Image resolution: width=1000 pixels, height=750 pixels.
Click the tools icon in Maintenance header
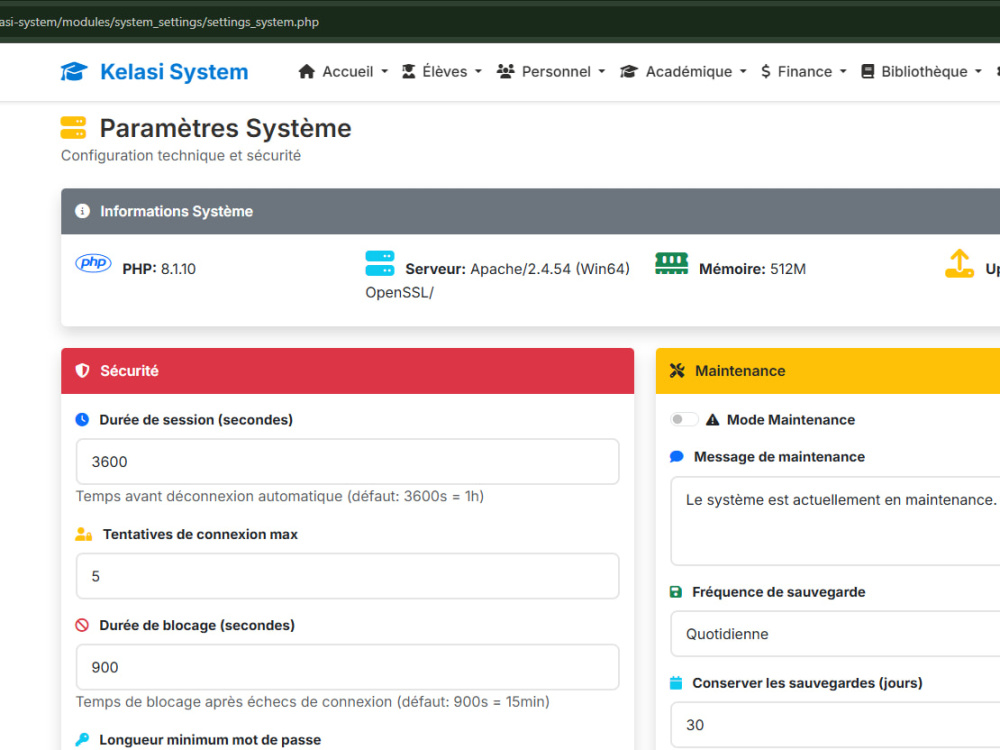(677, 371)
